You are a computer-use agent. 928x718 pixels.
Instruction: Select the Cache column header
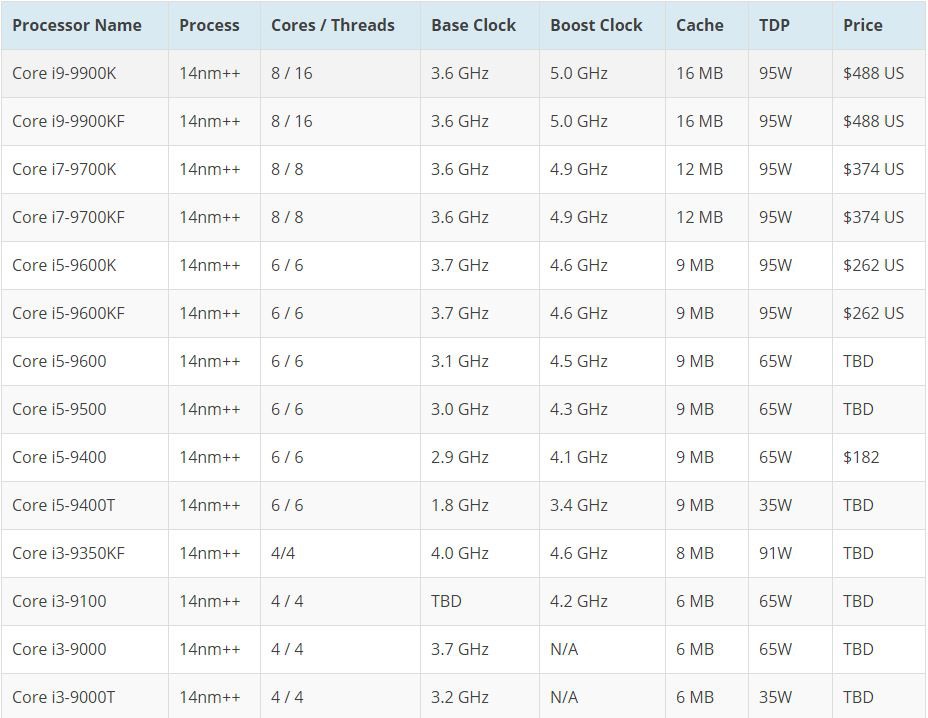[x=700, y=25]
